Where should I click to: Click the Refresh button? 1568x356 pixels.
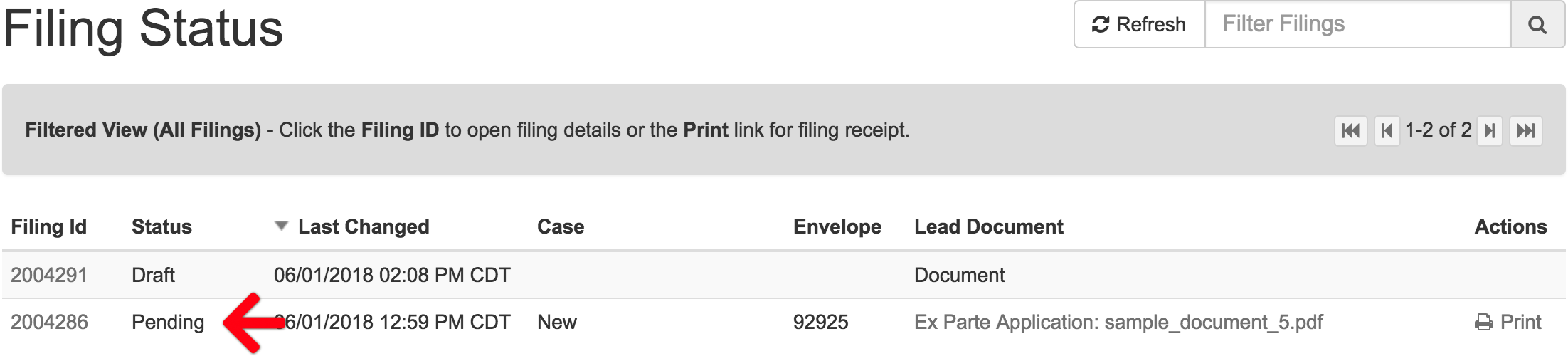click(1140, 25)
